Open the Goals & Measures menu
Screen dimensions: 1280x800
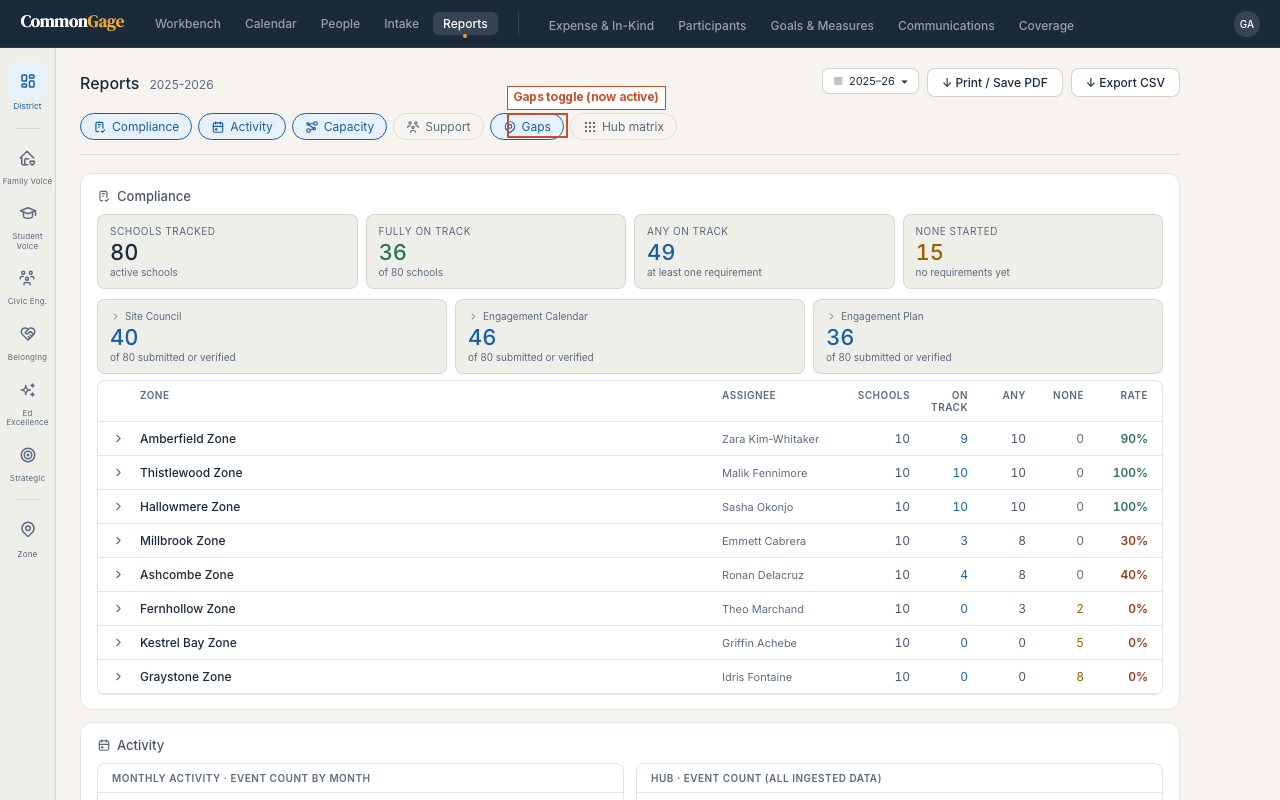point(822,25)
